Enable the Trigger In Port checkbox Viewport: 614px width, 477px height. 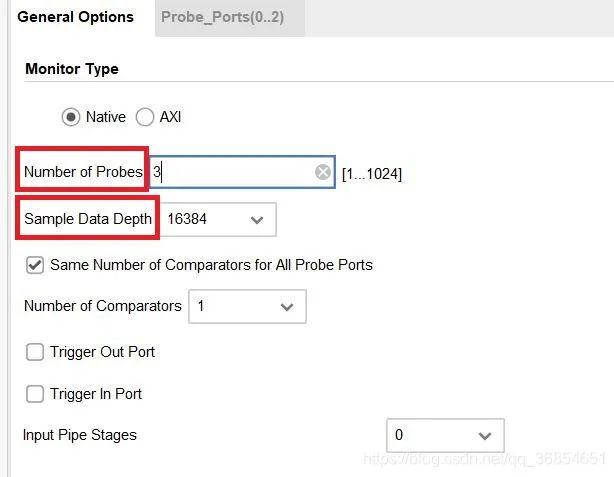(35, 394)
